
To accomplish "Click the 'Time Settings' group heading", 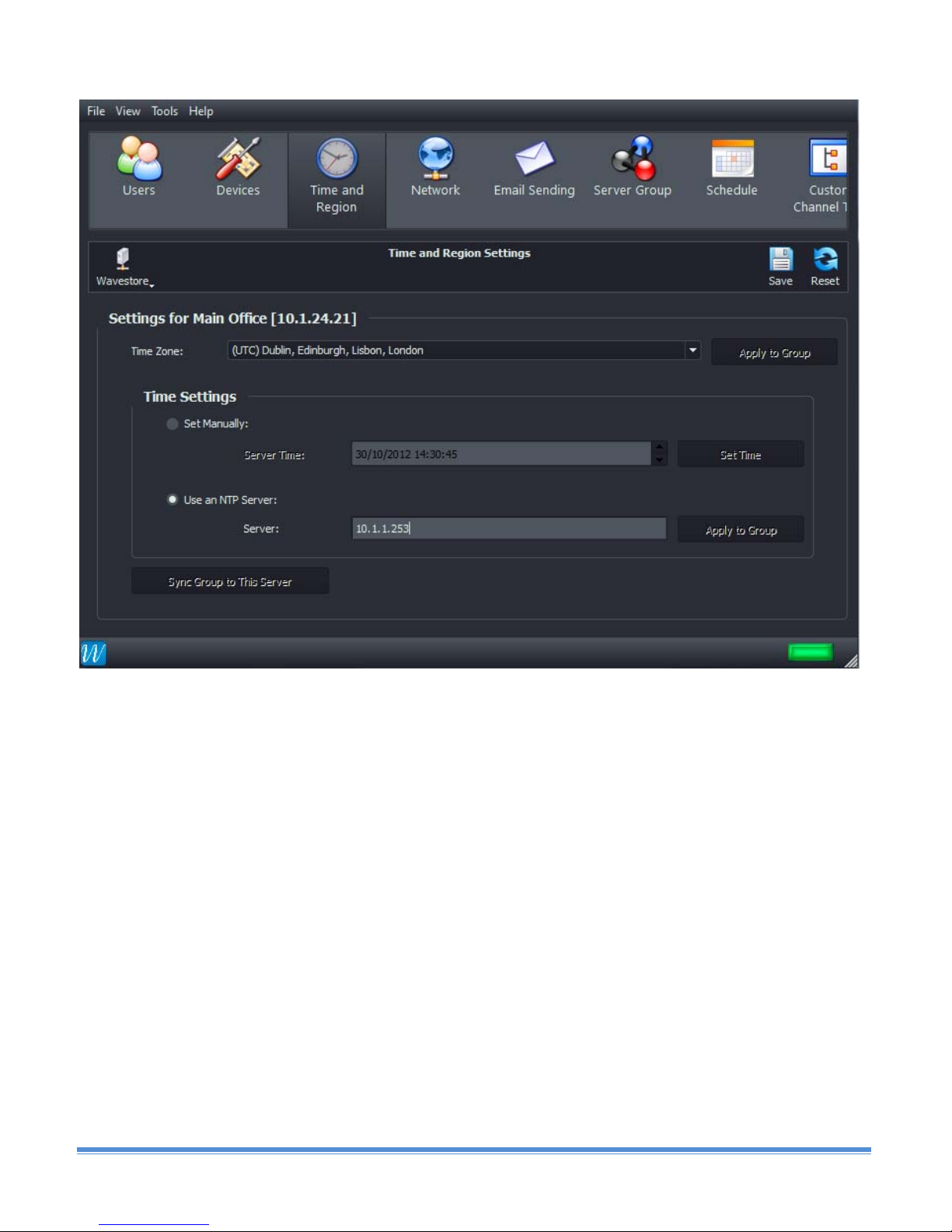I will (190, 396).
